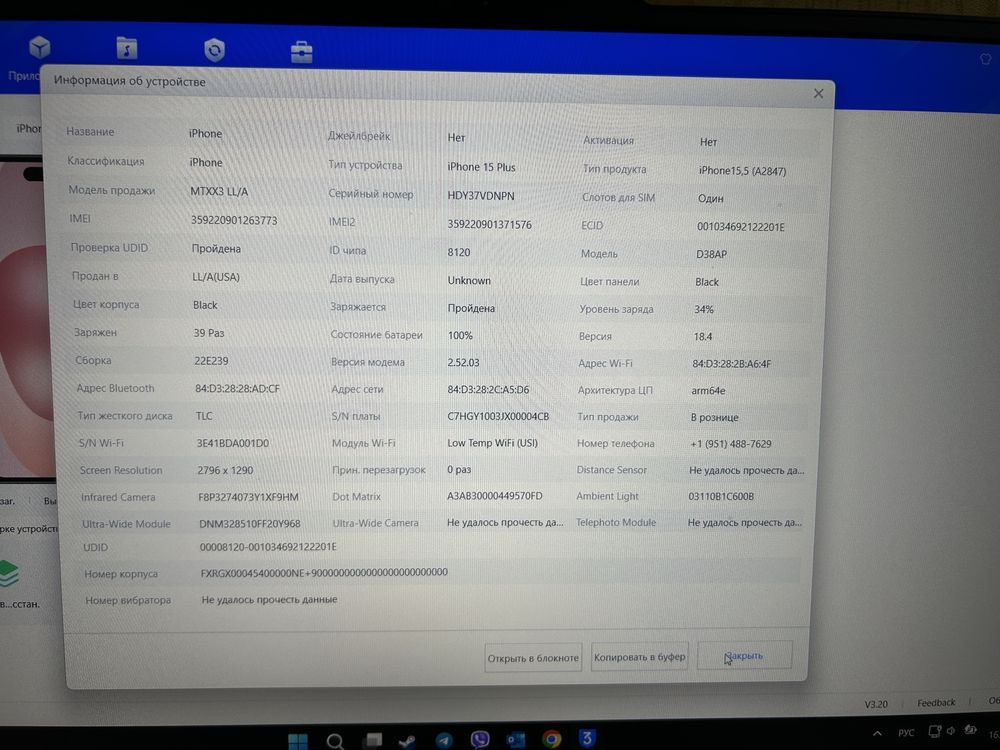The image size is (1000, 750).
Task: Select IMEI2 value 359220901371576
Action: tap(489, 224)
